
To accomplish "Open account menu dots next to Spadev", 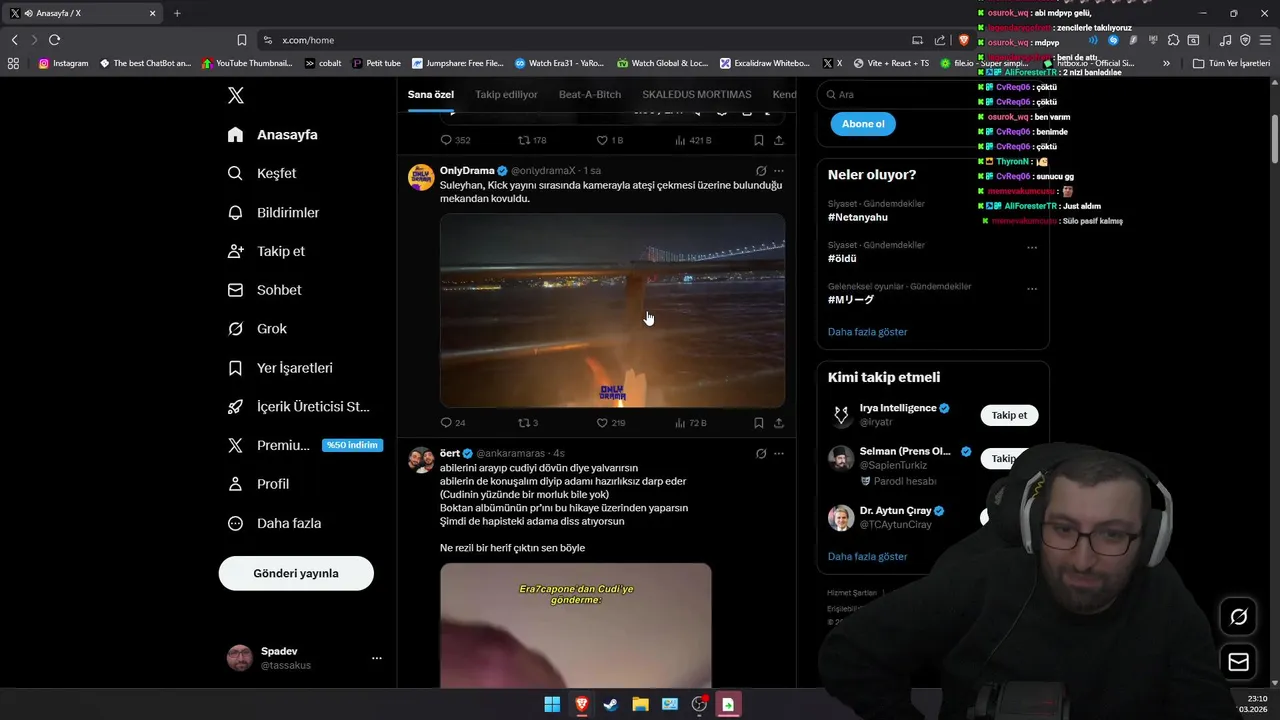I will pos(377,658).
